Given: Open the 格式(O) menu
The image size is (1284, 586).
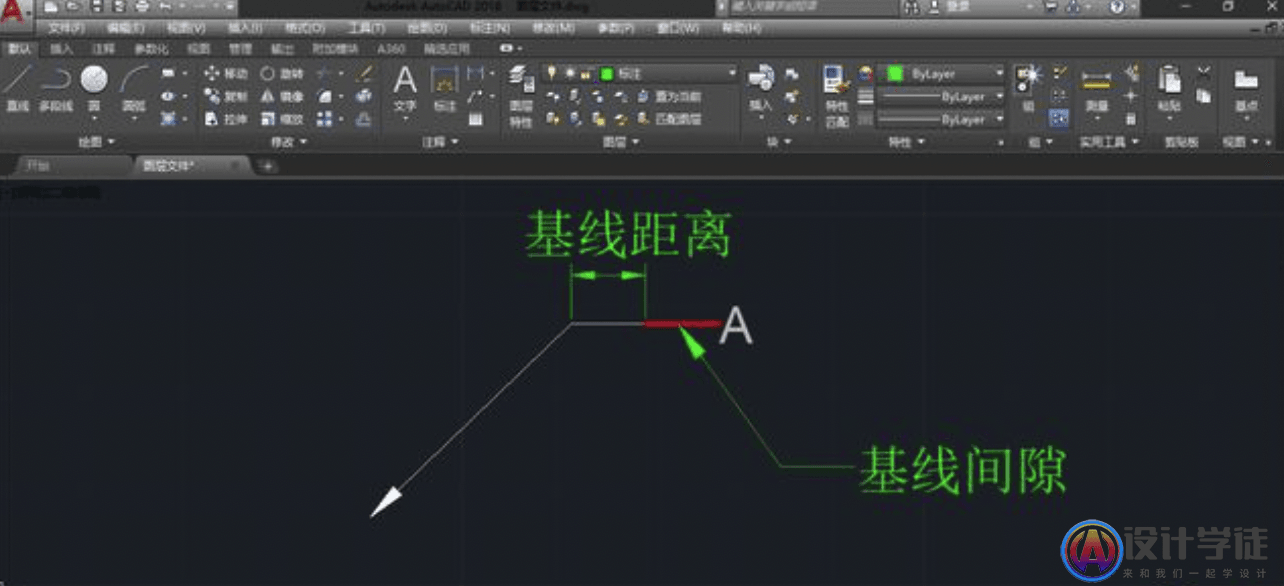Looking at the screenshot, I should tap(304, 29).
